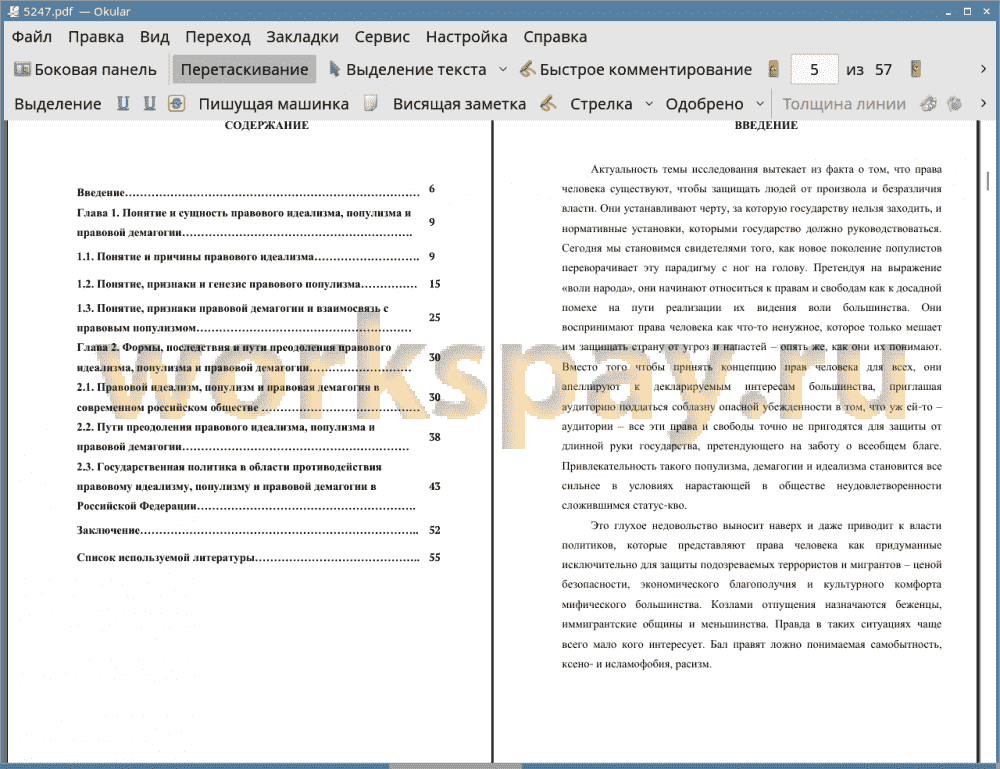Open the Закладки menu
The height and width of the screenshot is (769, 1000).
(302, 37)
